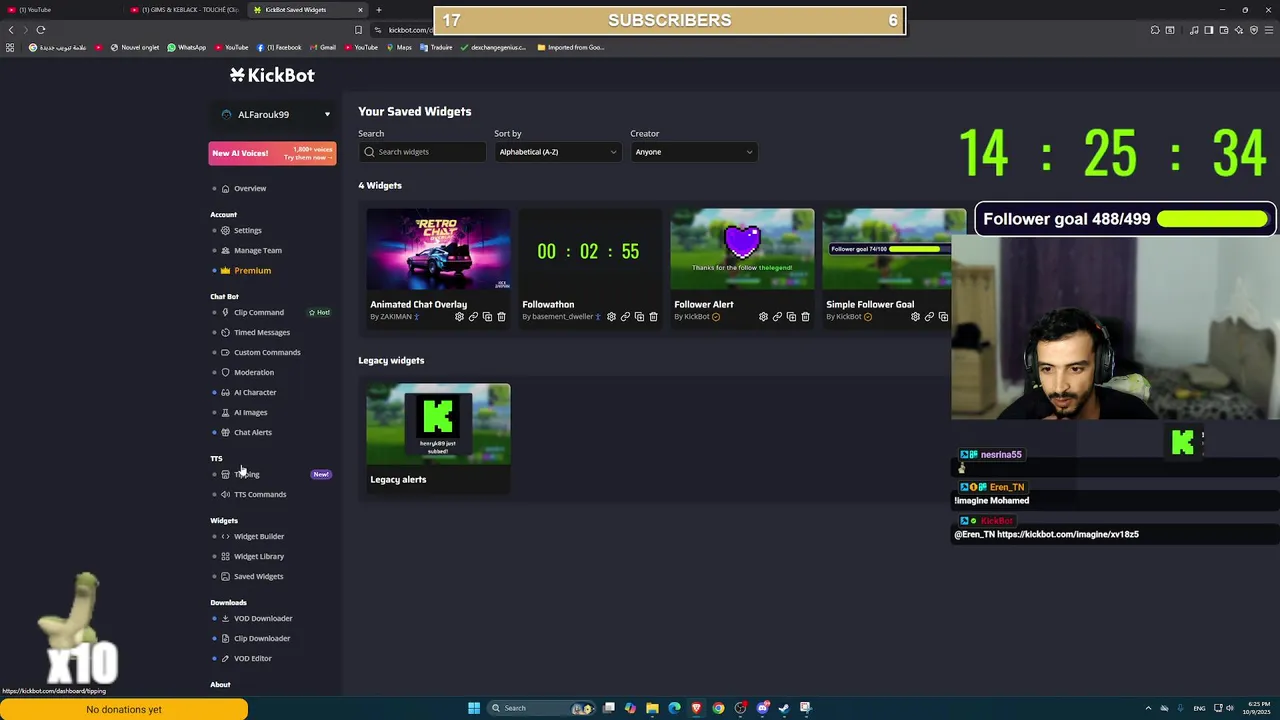Switch to GIMS & KEBLACK tab

(185, 10)
